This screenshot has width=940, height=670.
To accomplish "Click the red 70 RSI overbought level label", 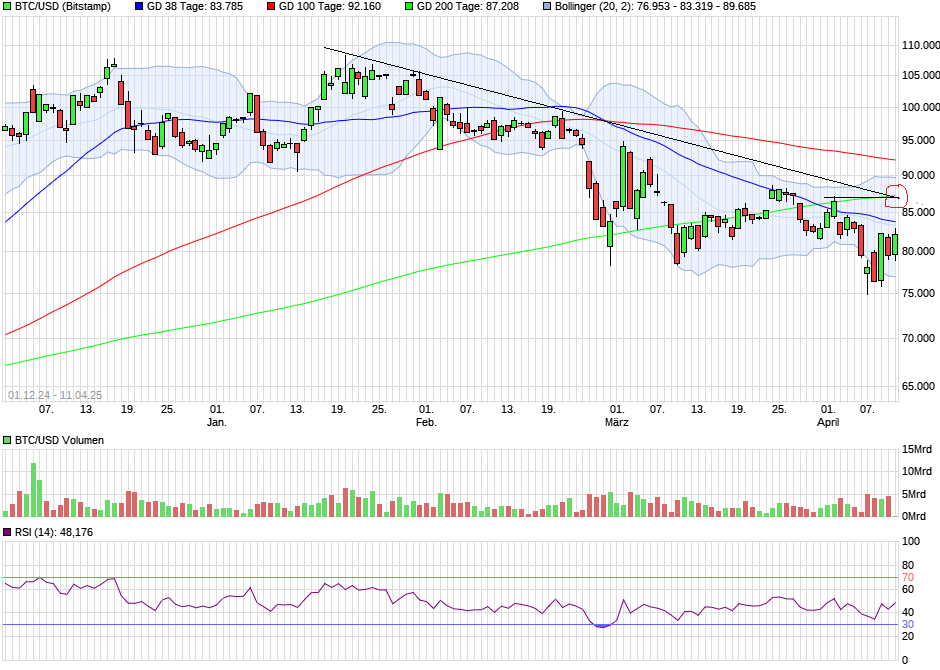I will 908,577.
